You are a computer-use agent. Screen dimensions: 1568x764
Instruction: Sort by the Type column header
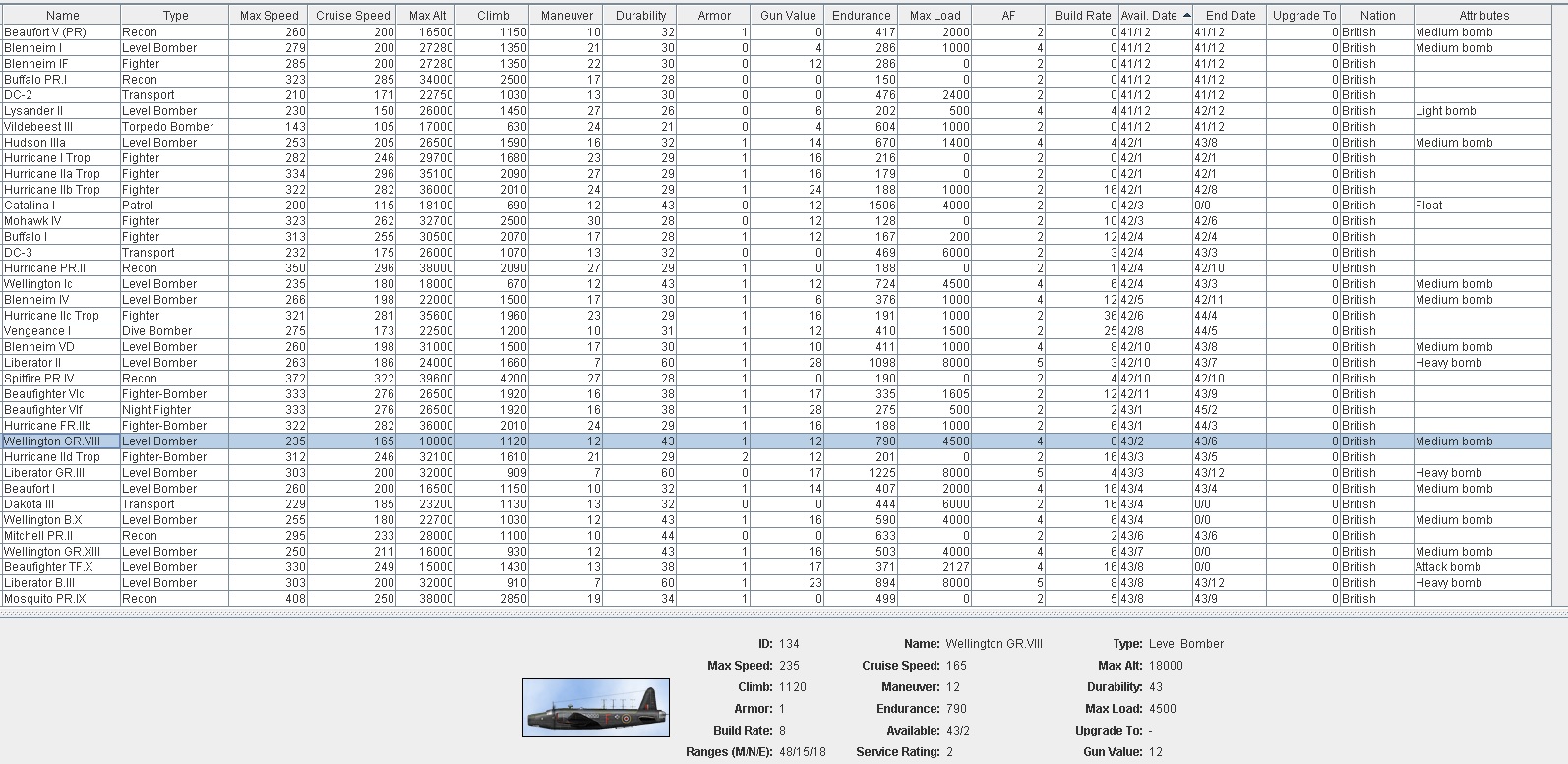pos(175,15)
